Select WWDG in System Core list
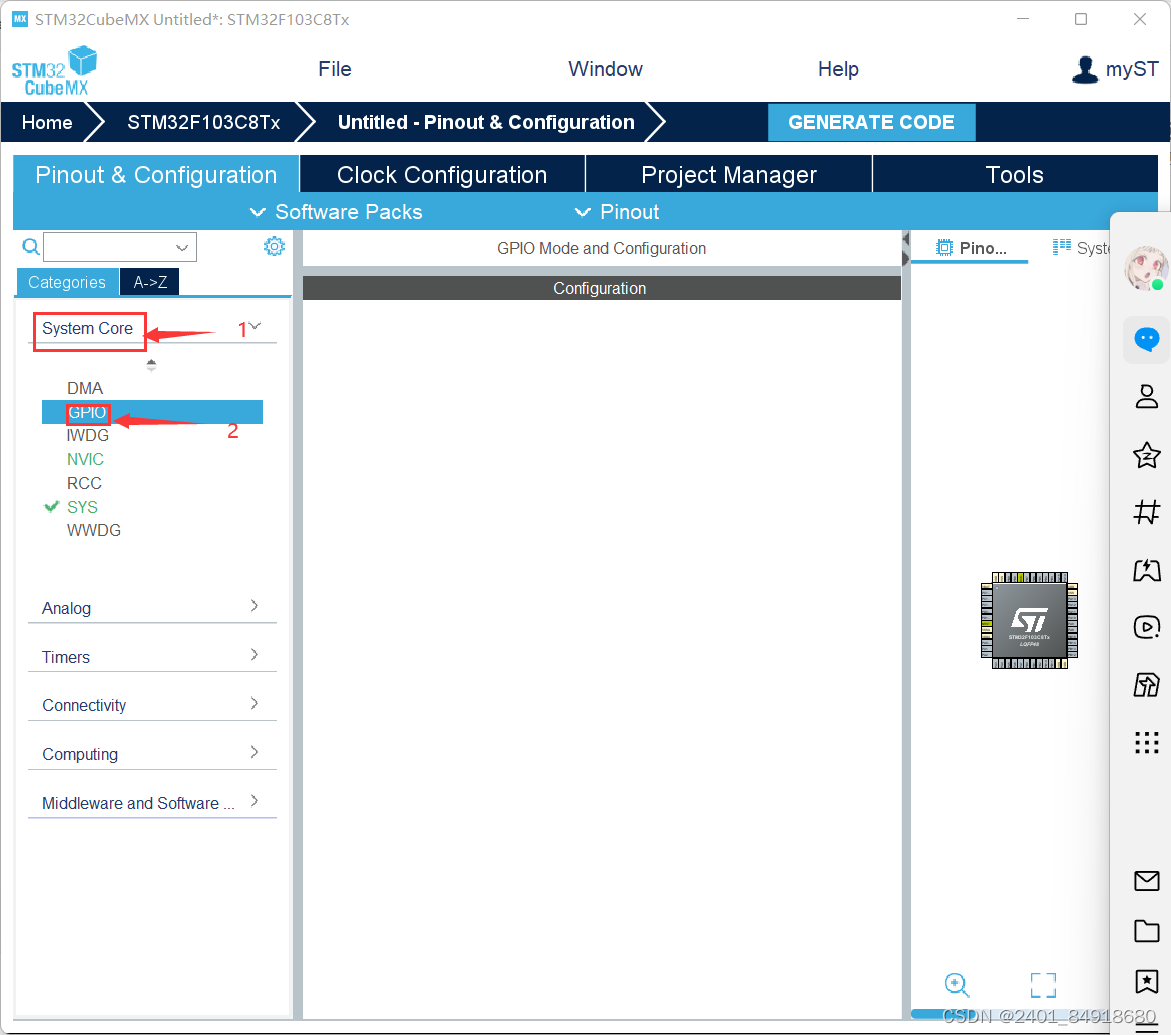Viewport: 1171px width, 1035px height. 93,530
